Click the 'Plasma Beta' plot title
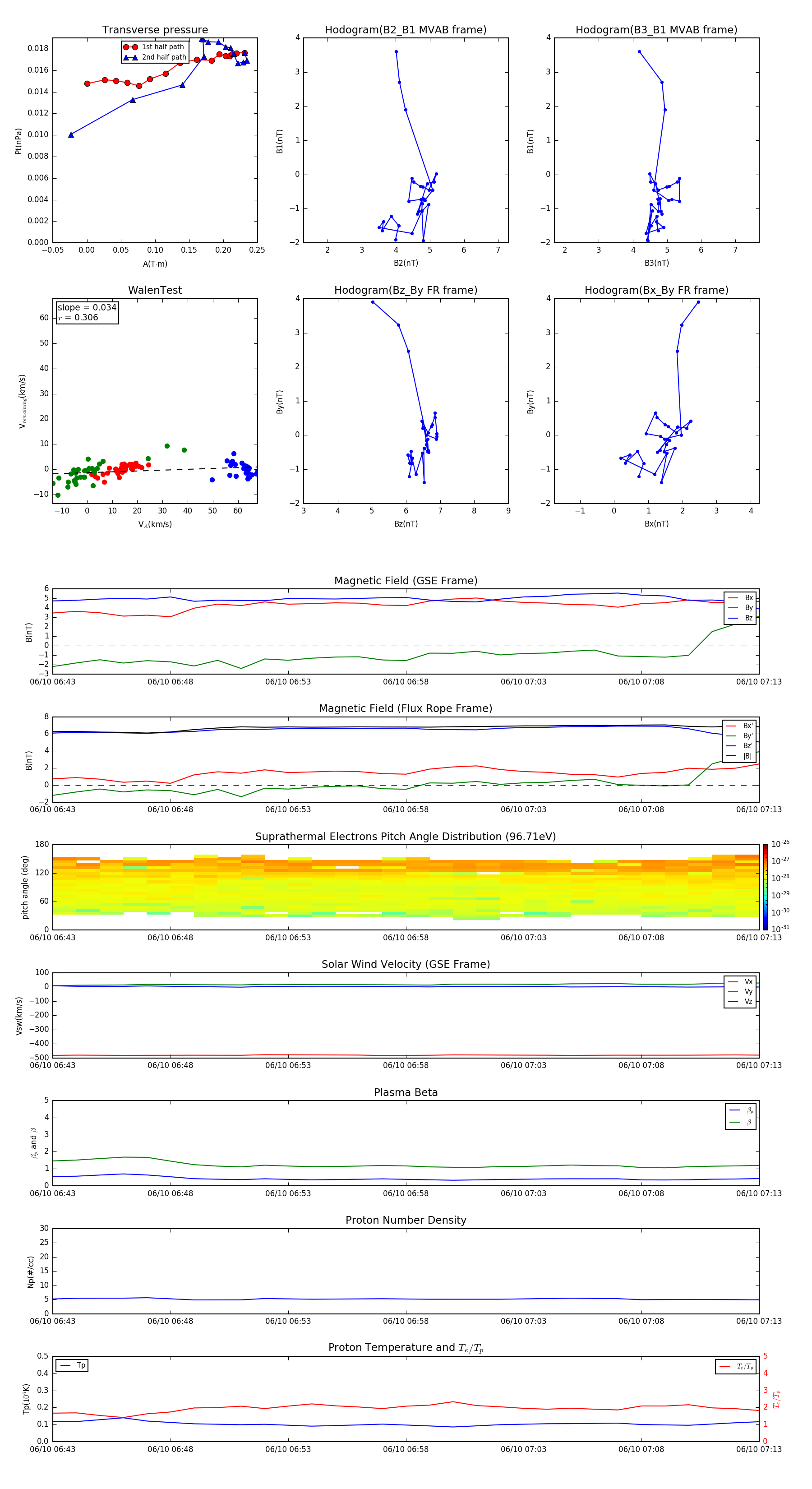Viewport: 812px width, 1489px height. click(406, 1092)
